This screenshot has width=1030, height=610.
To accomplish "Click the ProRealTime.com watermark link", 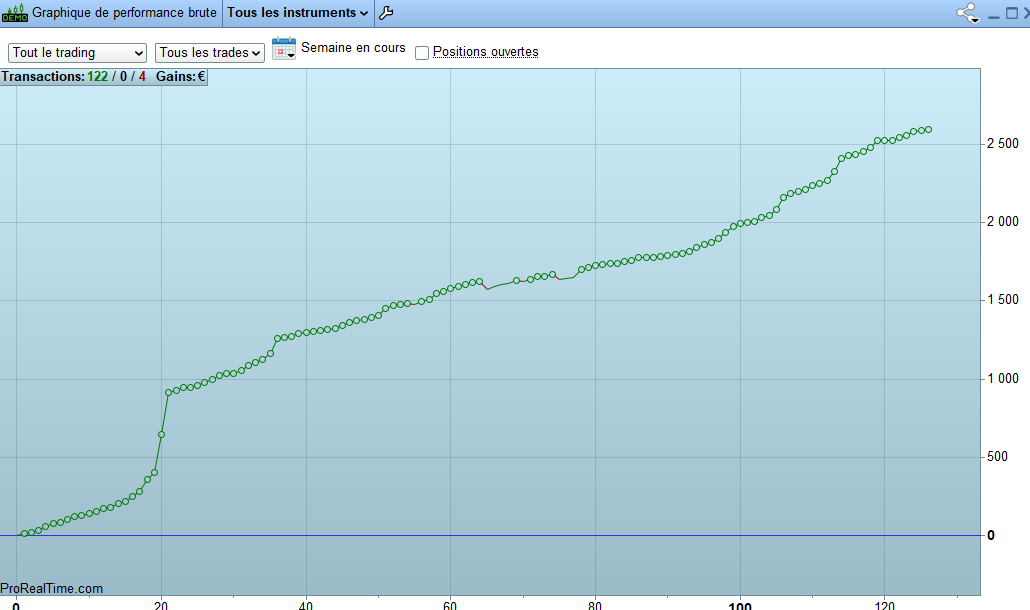I will (51, 588).
